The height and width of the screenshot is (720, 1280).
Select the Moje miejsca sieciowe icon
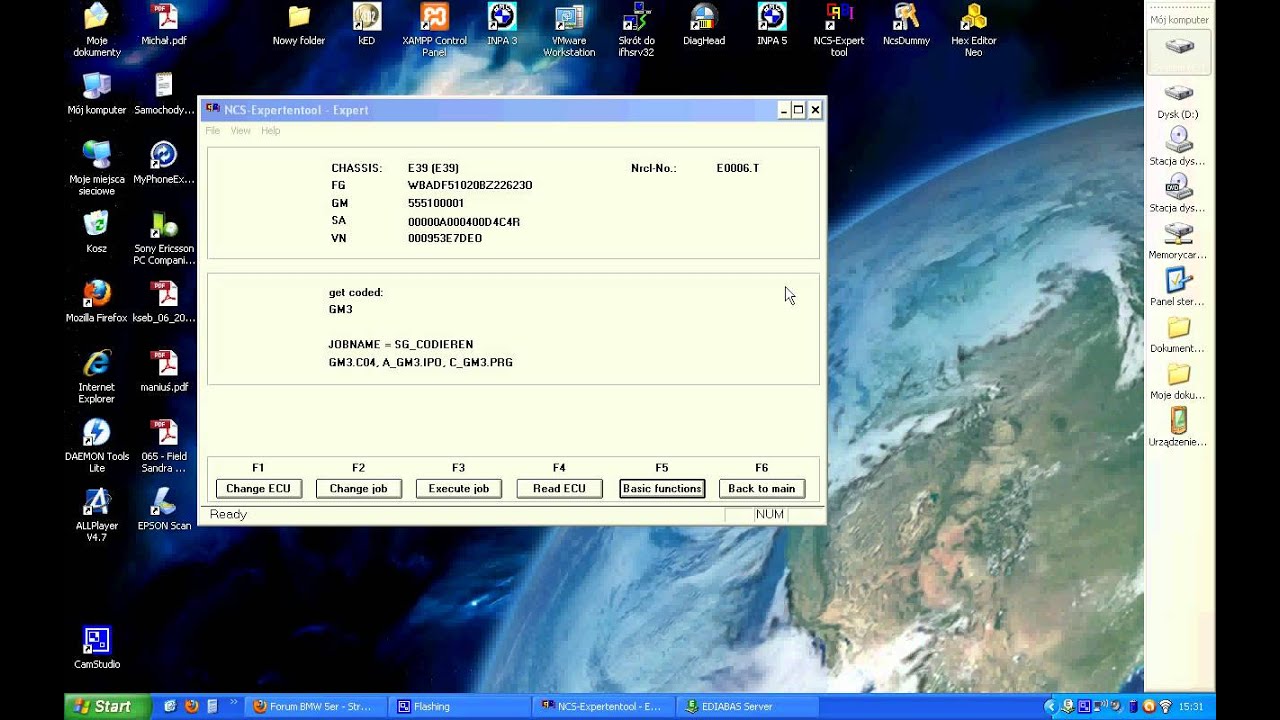coord(96,168)
